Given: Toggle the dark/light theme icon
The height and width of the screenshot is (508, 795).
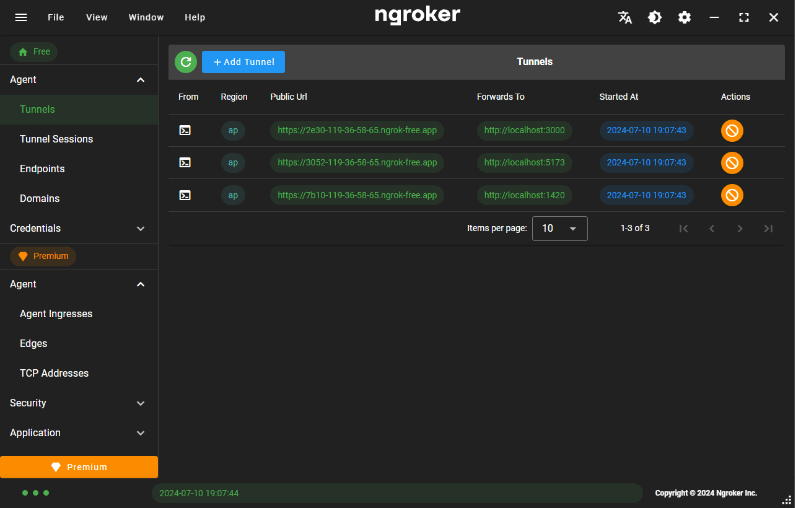Looking at the screenshot, I should click(655, 17).
